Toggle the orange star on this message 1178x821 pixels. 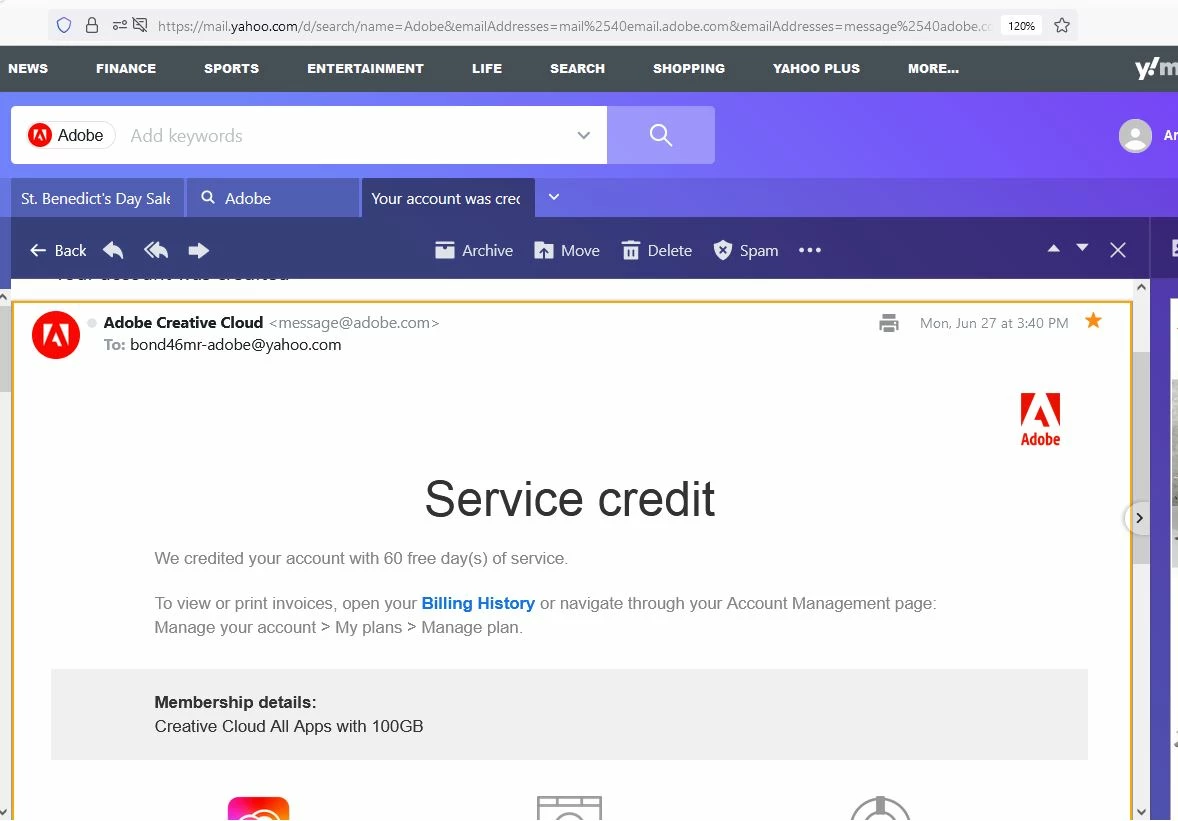(x=1093, y=321)
